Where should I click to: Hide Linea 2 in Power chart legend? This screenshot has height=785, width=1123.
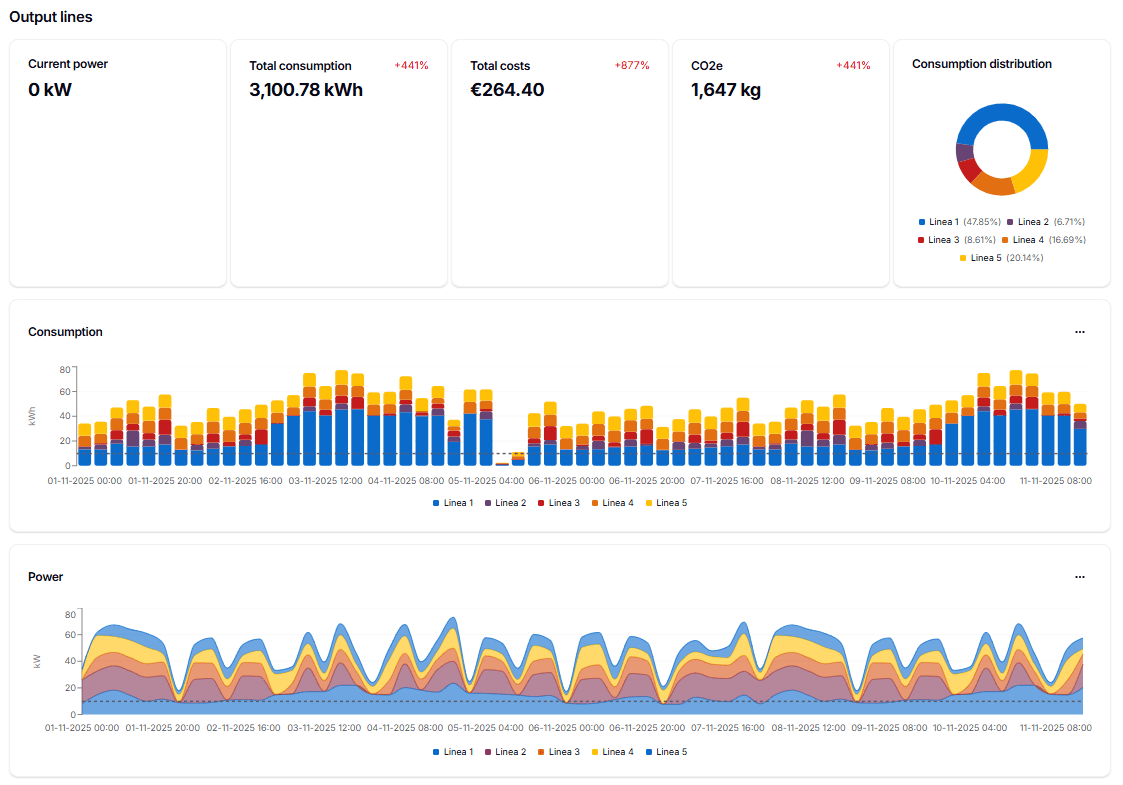click(505, 752)
